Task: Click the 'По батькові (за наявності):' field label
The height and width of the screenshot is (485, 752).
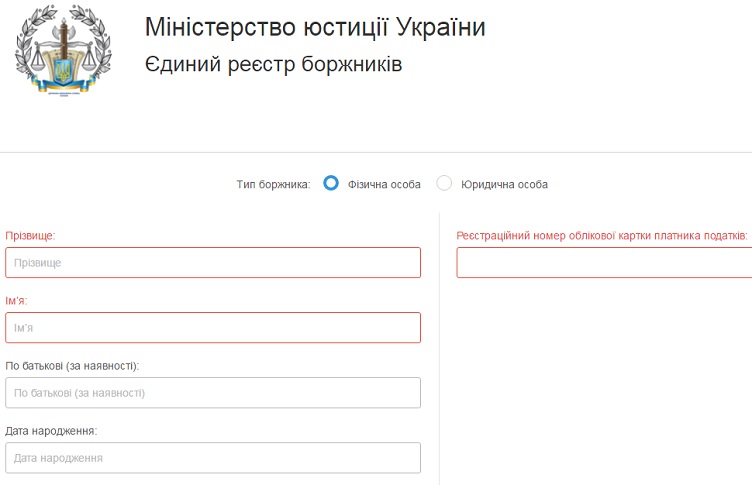Action: (x=72, y=366)
